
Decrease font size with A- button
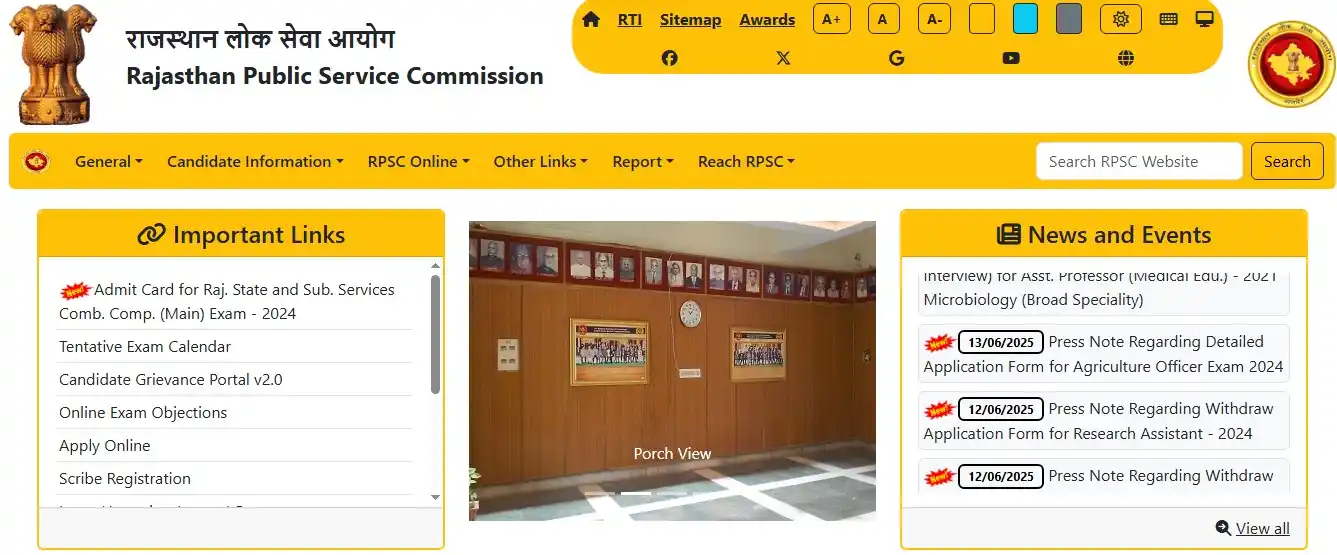click(934, 19)
